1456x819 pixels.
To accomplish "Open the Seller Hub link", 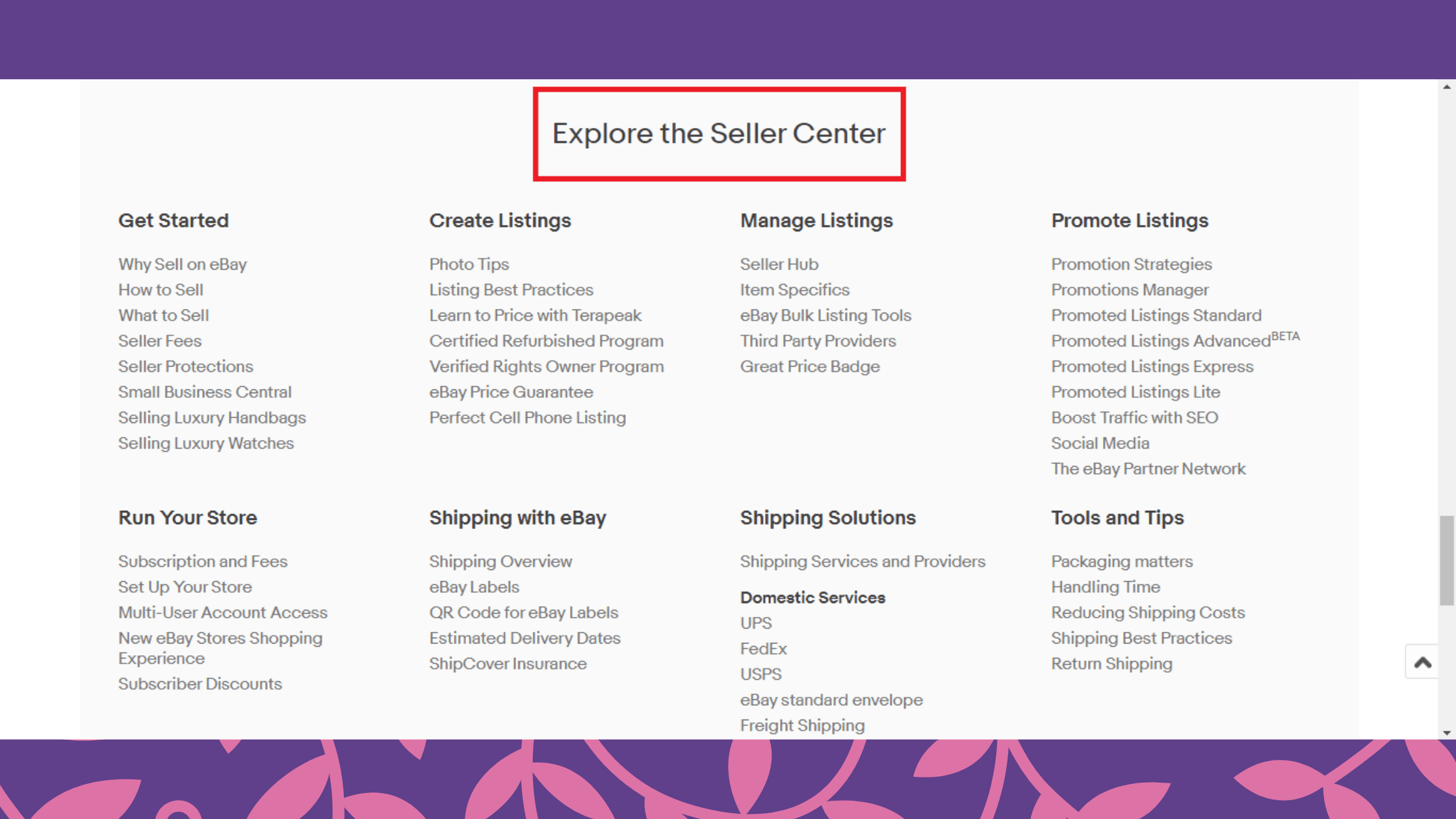I will pyautogui.click(x=779, y=265).
